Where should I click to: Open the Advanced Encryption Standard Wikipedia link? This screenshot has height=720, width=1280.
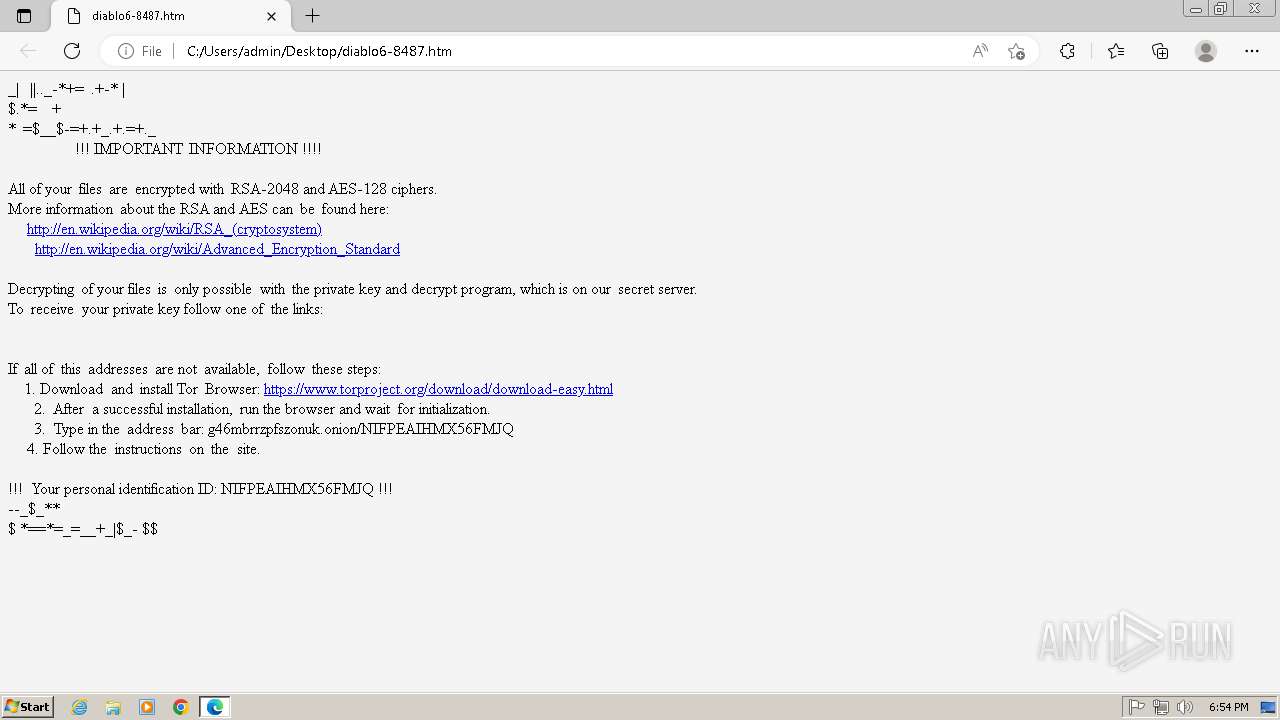click(x=217, y=249)
